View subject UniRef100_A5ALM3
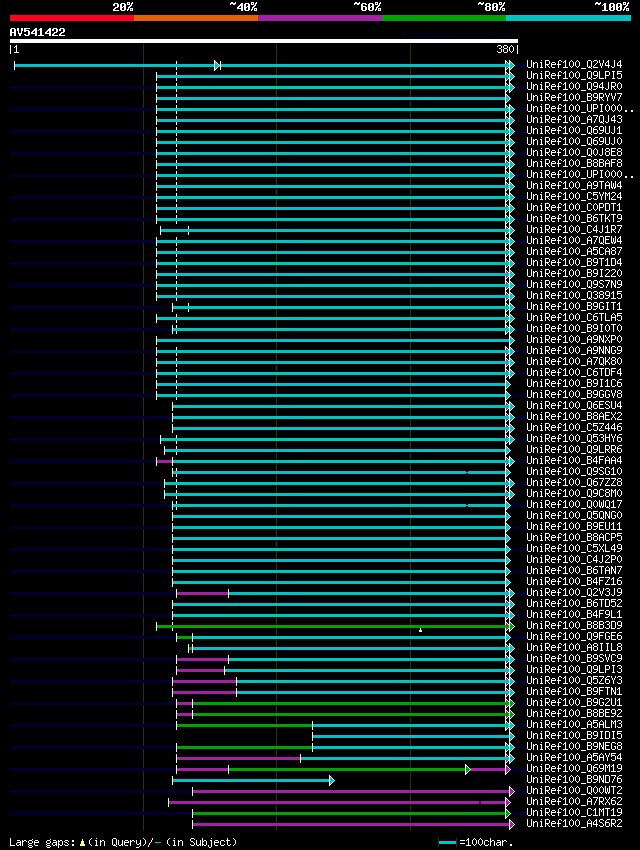 (574, 724)
